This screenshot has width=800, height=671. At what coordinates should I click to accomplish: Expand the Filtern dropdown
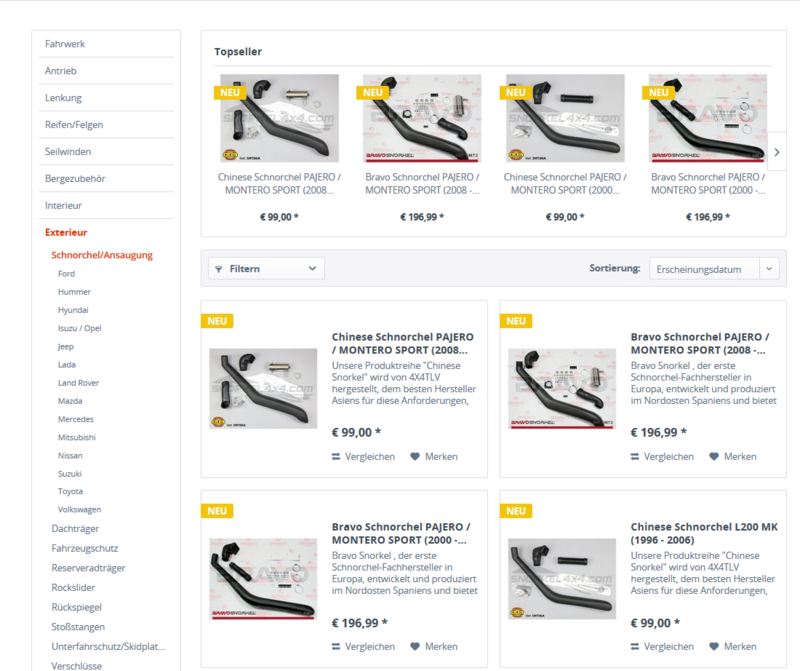[x=266, y=268]
